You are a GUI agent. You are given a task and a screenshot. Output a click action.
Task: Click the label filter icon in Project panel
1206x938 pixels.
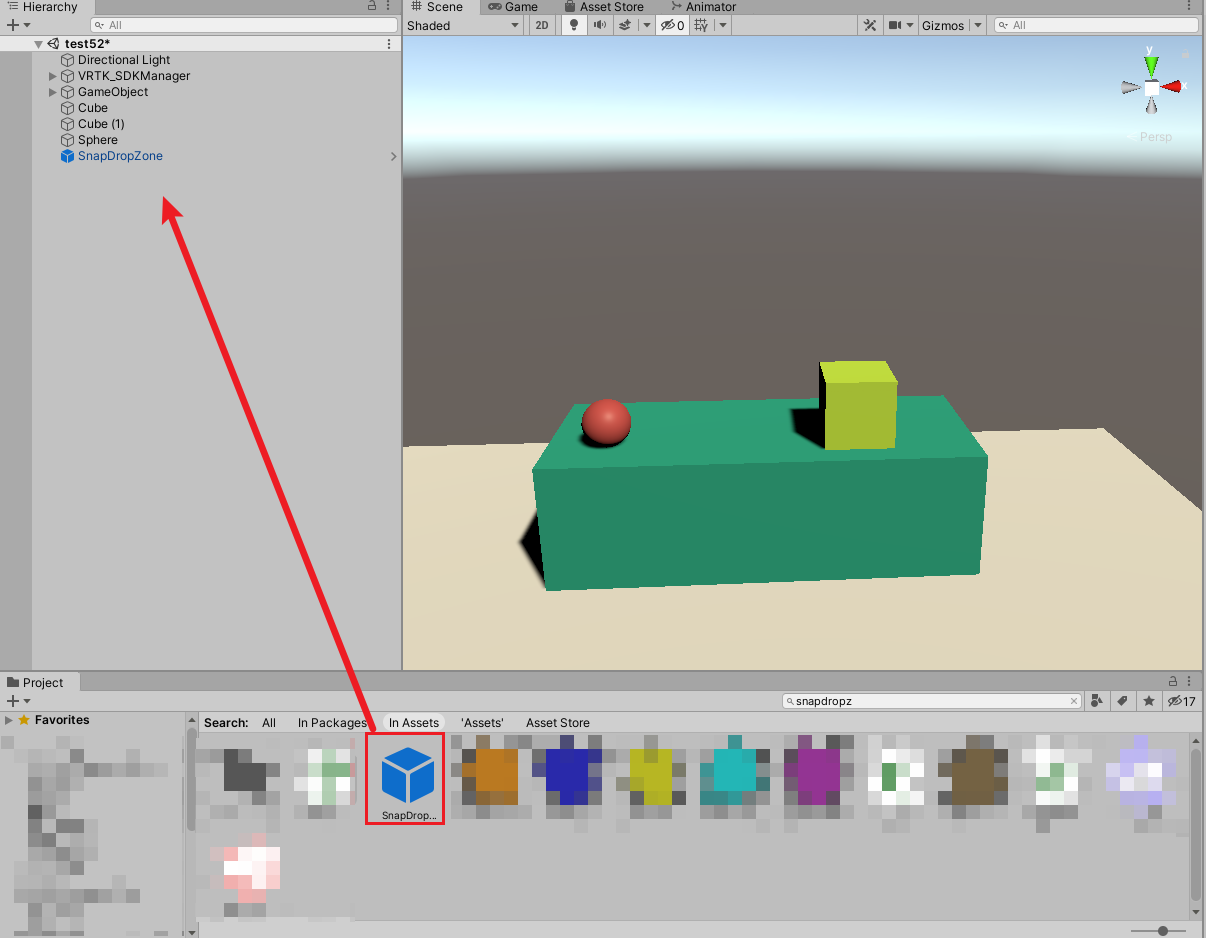coord(1122,701)
